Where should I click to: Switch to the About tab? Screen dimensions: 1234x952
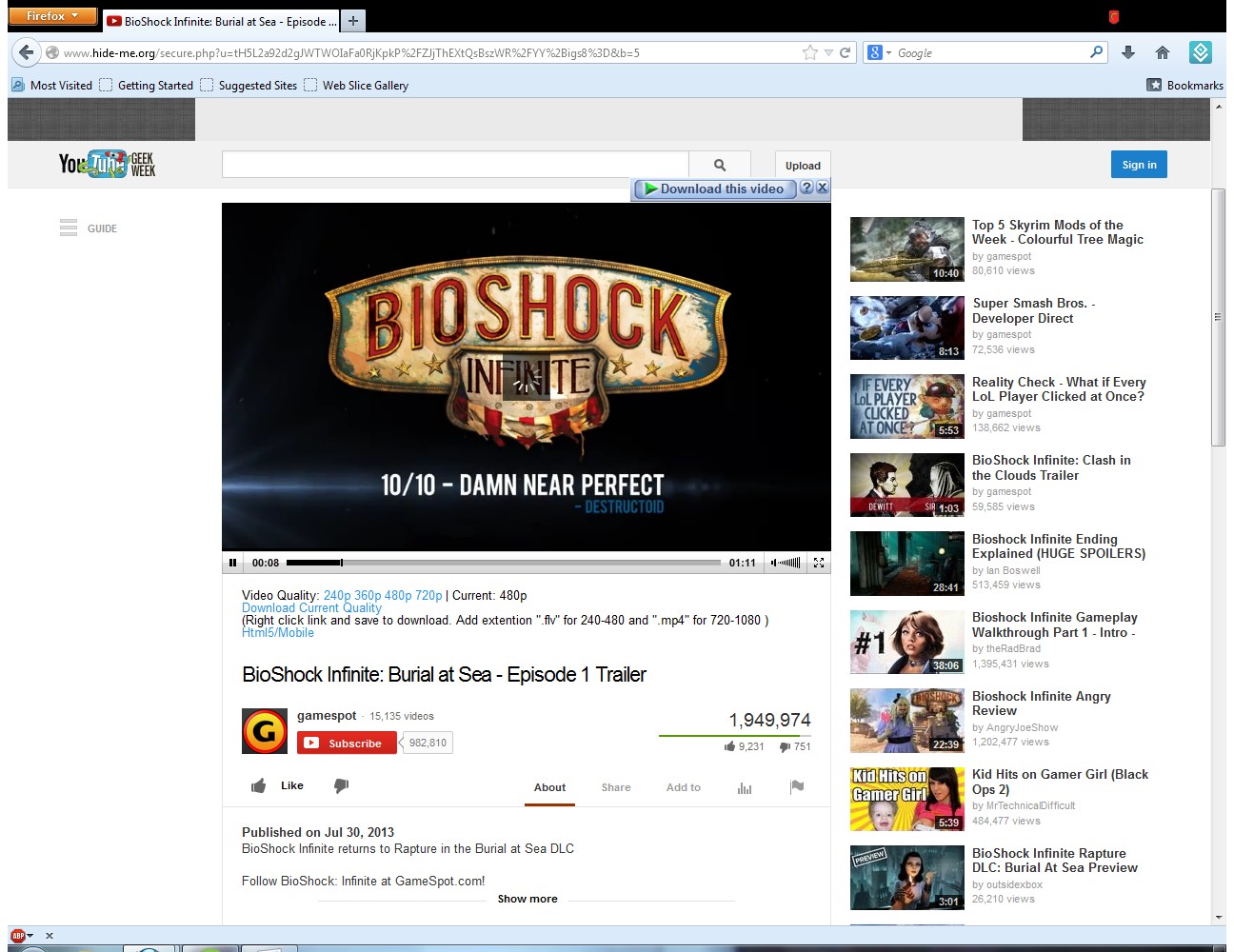coord(549,787)
